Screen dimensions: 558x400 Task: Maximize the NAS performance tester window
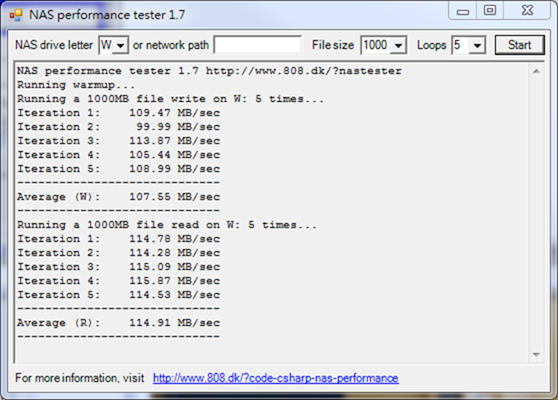pyautogui.click(x=490, y=11)
